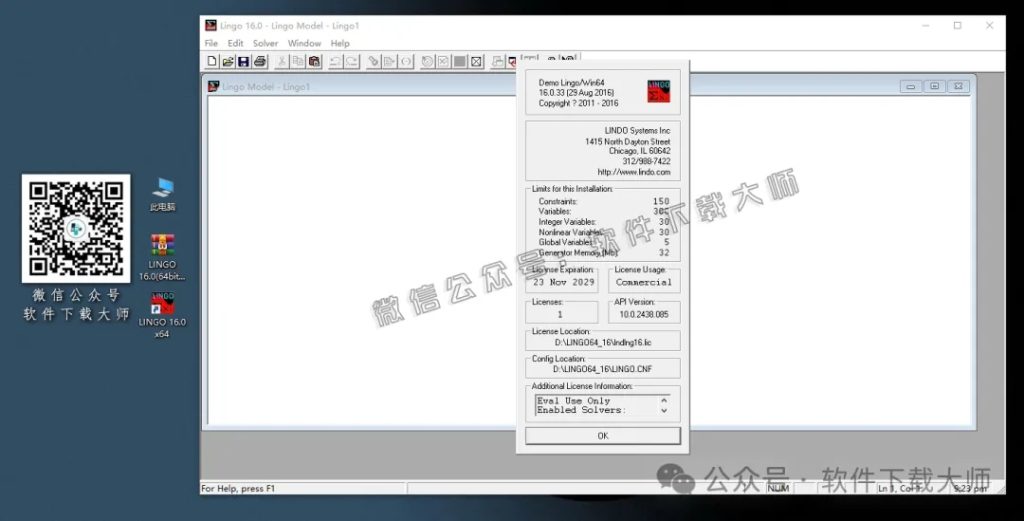Select the 此电脑 desktop icon
The height and width of the screenshot is (521, 1024).
coord(163,195)
